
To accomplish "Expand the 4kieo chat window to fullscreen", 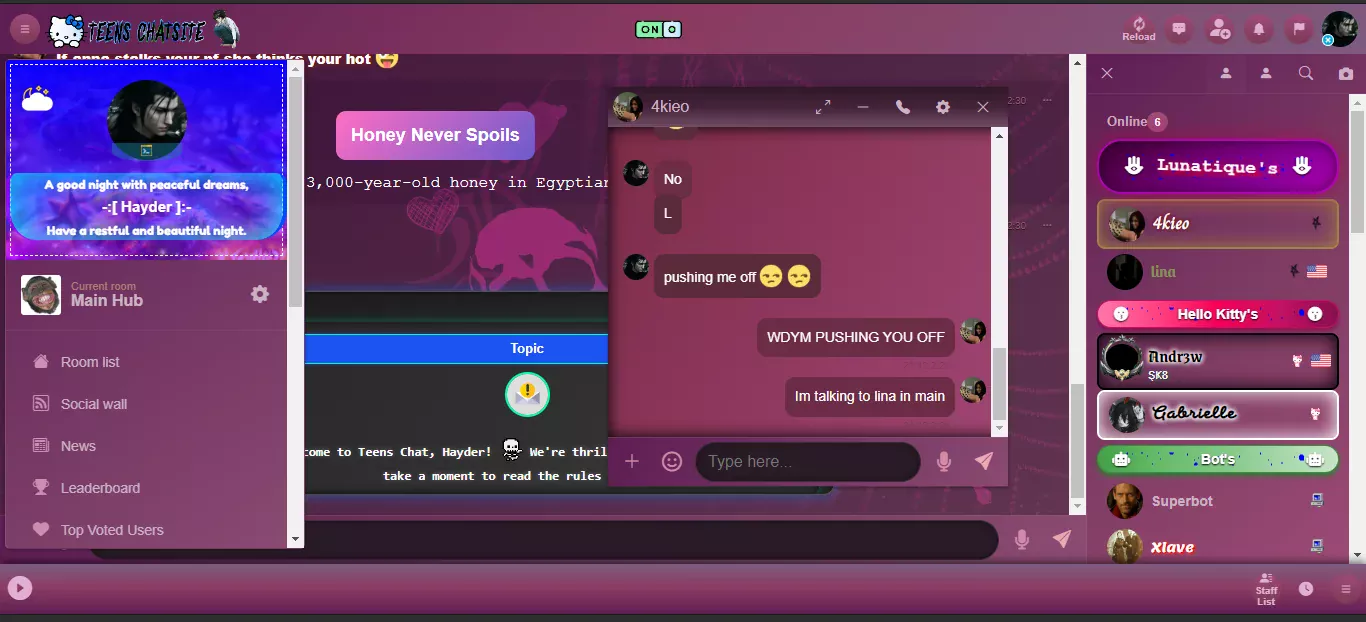I will (823, 107).
